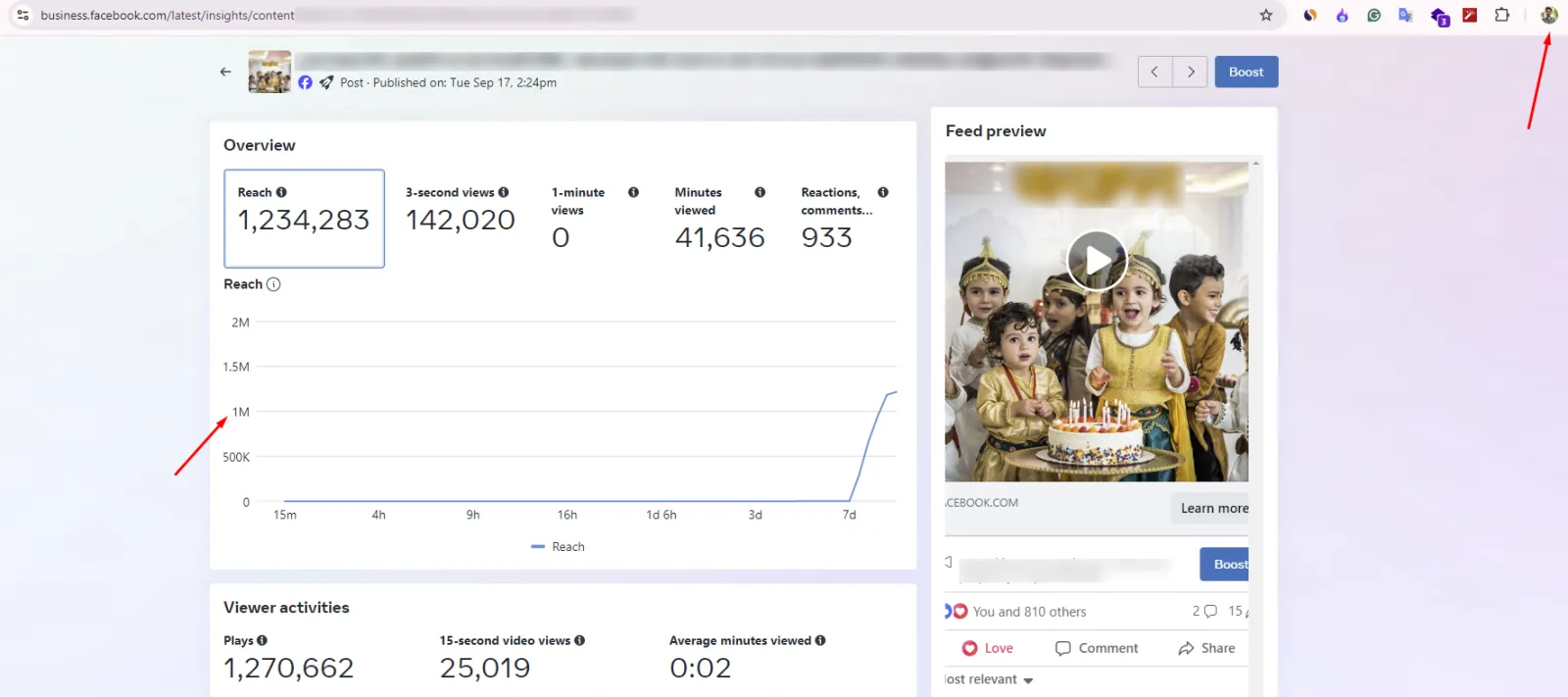This screenshot has height=697, width=1568.
Task: Open the site information icon in address bar
Action: tap(23, 15)
